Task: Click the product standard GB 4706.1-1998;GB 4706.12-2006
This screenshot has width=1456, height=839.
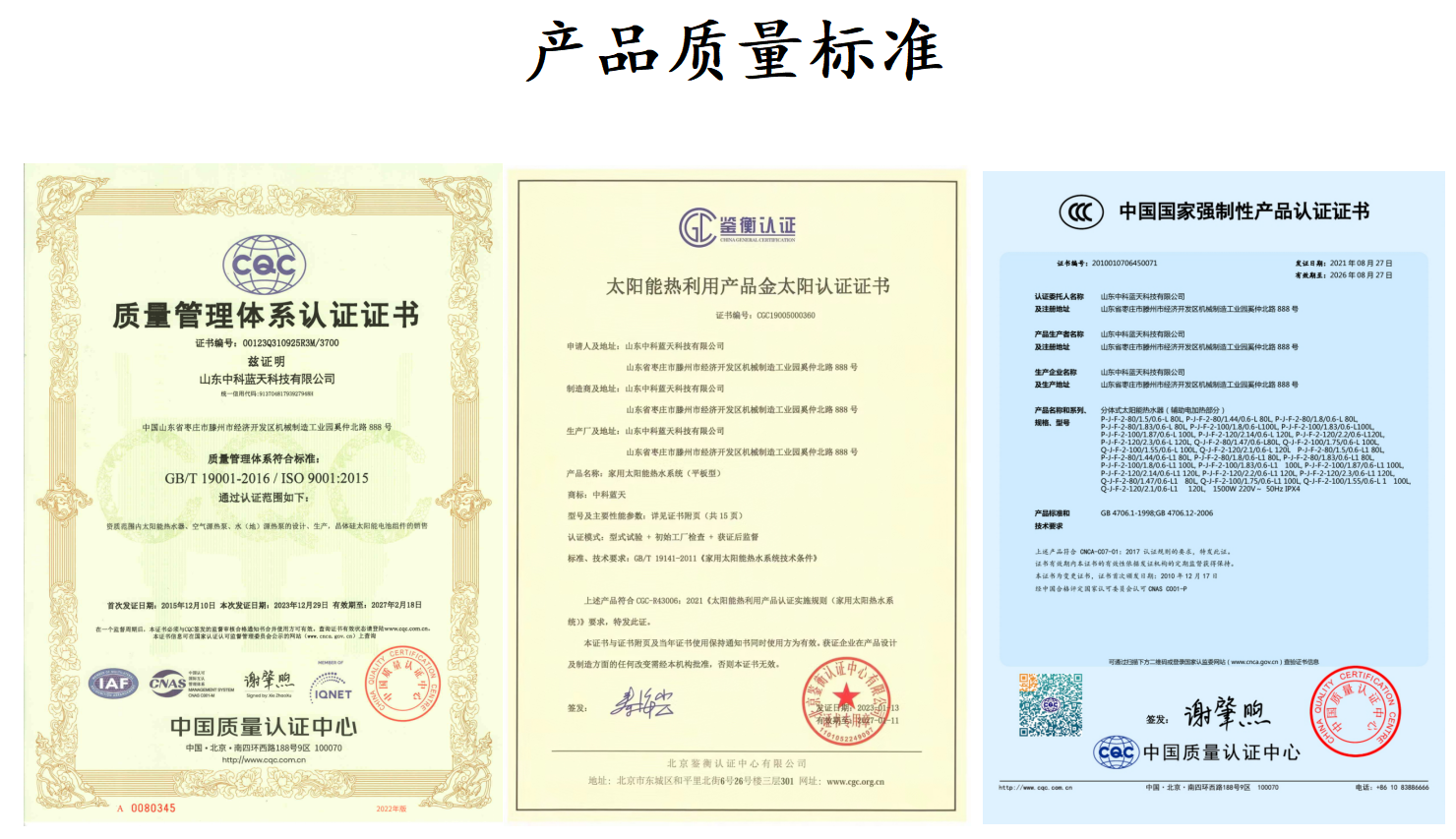Action: coord(1157,513)
